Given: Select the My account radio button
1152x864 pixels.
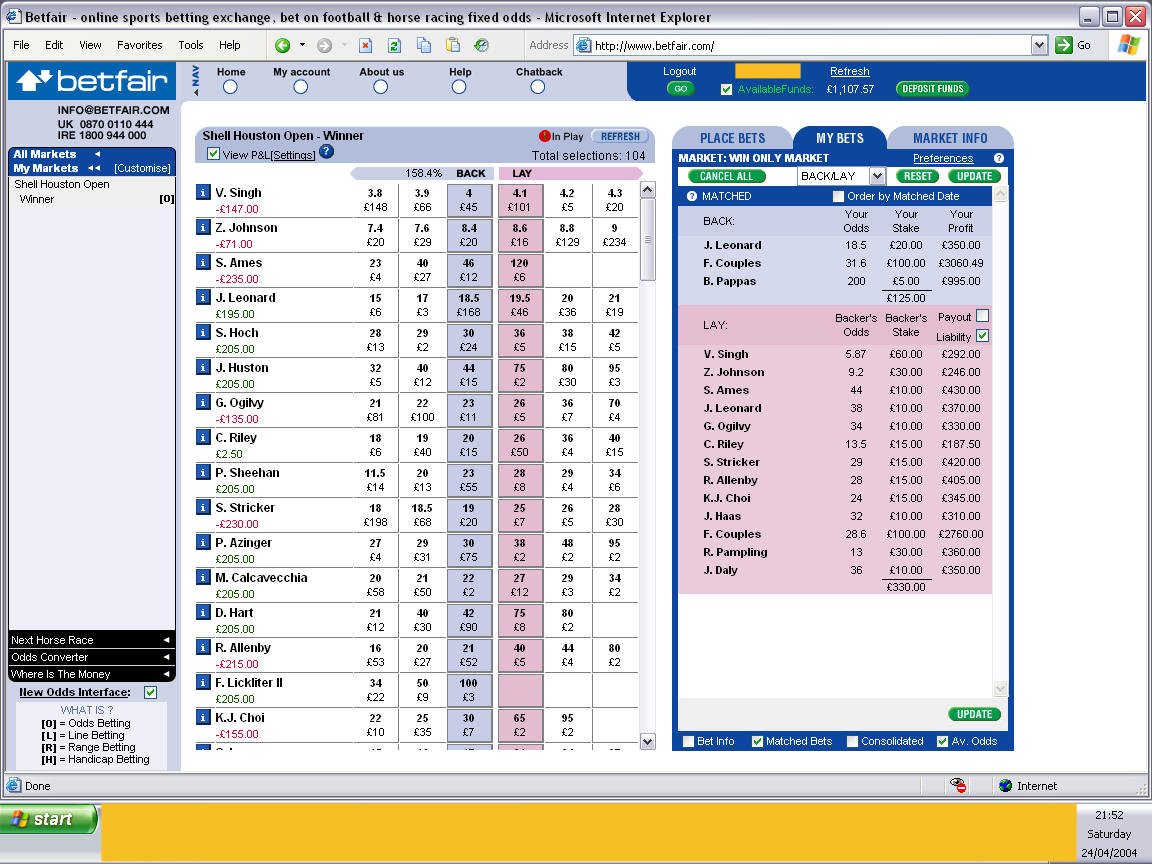Looking at the screenshot, I should click(x=300, y=87).
